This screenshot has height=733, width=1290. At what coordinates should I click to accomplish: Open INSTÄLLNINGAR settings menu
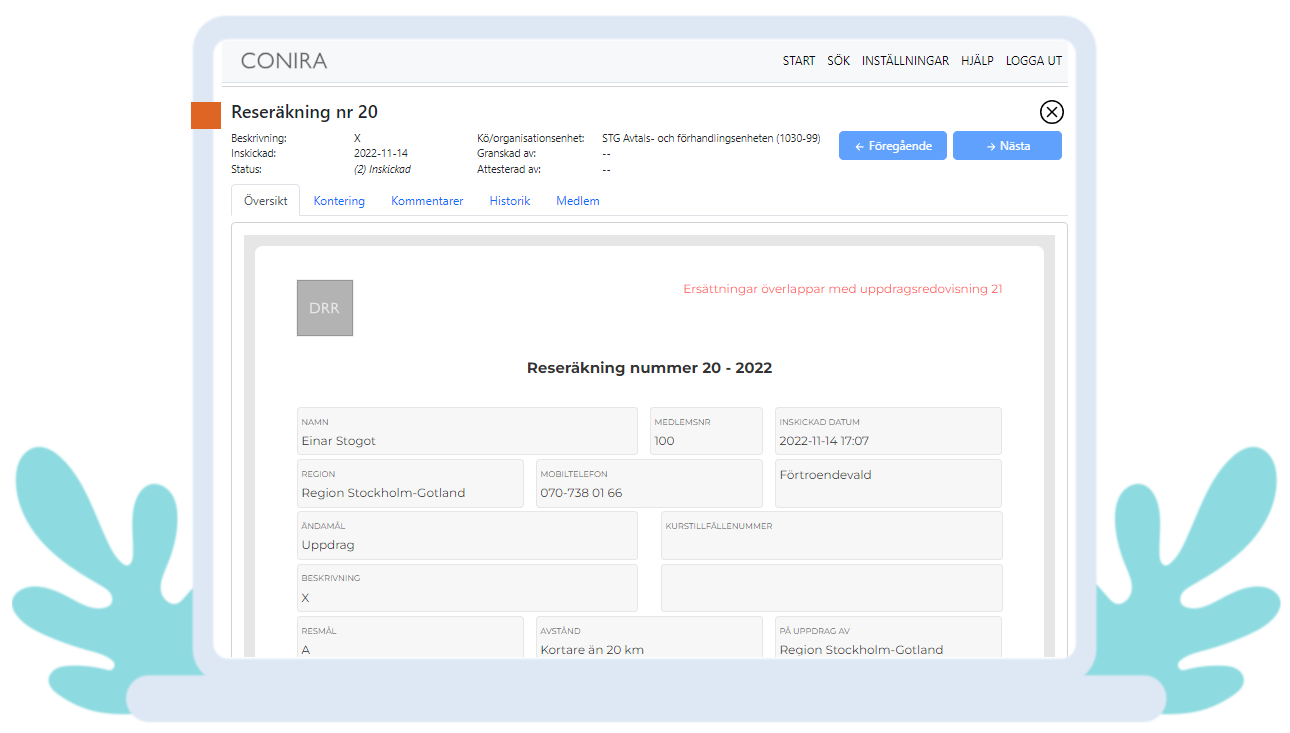click(x=905, y=61)
